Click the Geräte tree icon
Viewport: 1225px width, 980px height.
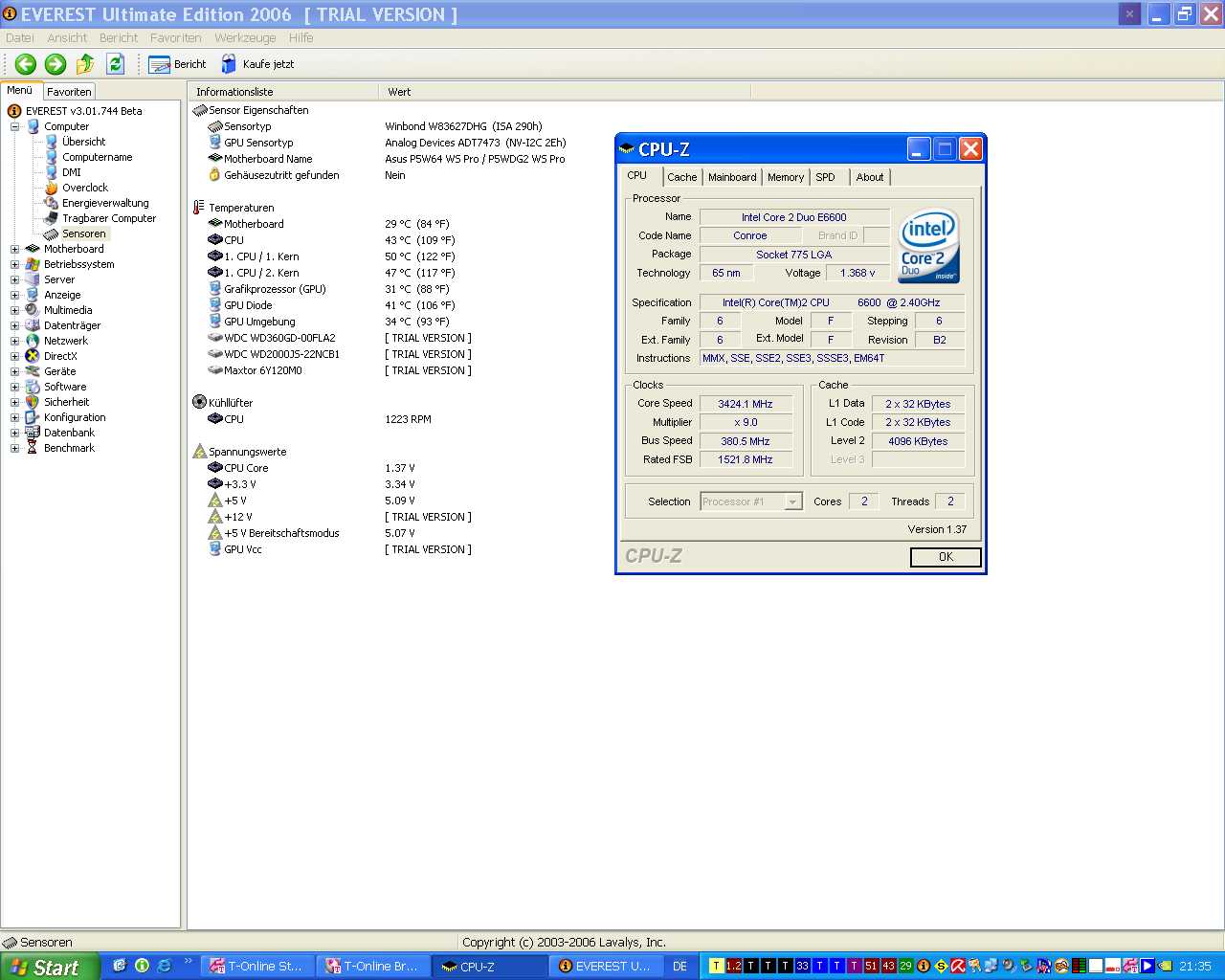[x=33, y=371]
